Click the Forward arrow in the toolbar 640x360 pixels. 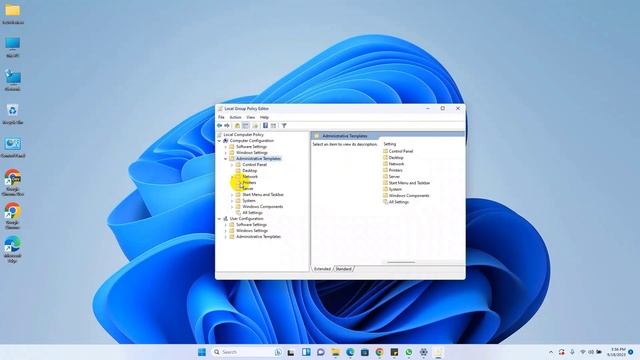point(227,126)
